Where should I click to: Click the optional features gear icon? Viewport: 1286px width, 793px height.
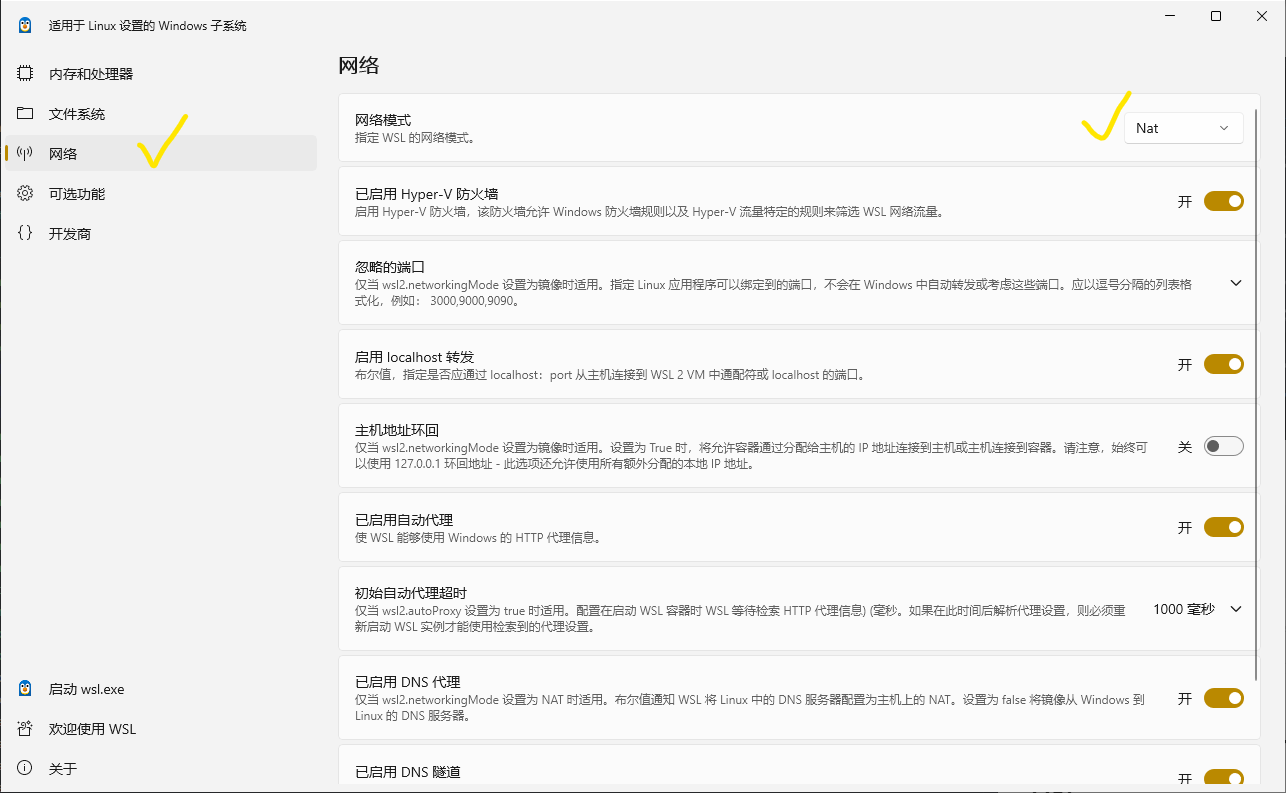click(26, 194)
